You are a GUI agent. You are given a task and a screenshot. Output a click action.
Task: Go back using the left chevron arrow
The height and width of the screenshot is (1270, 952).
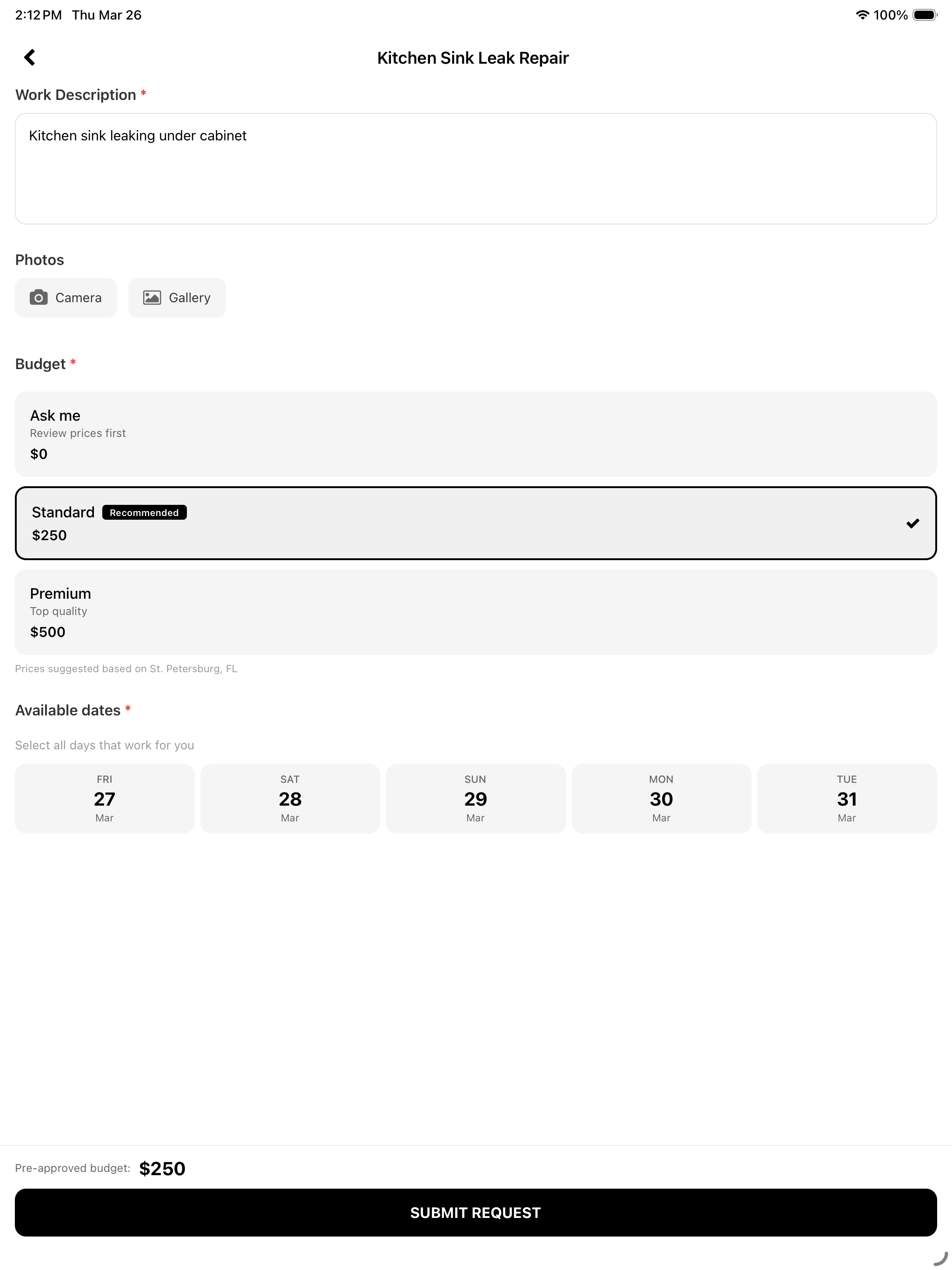30,58
